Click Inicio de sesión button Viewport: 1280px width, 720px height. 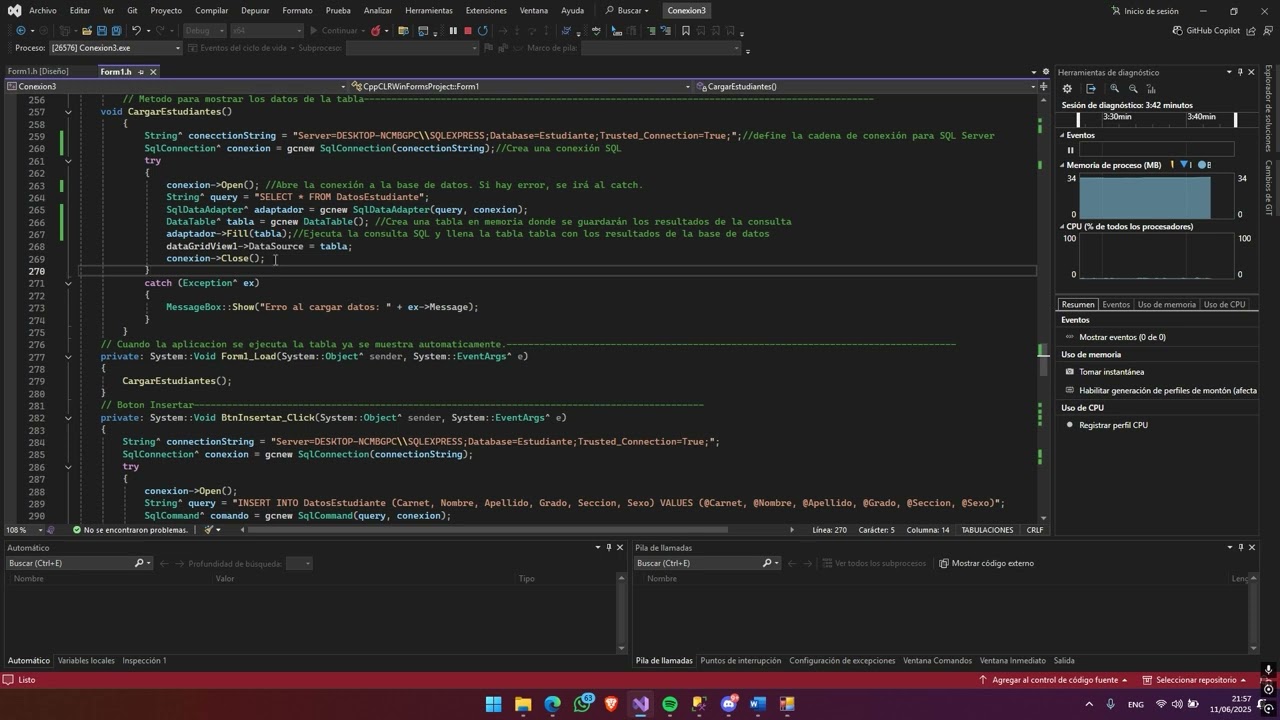[x=1144, y=11]
